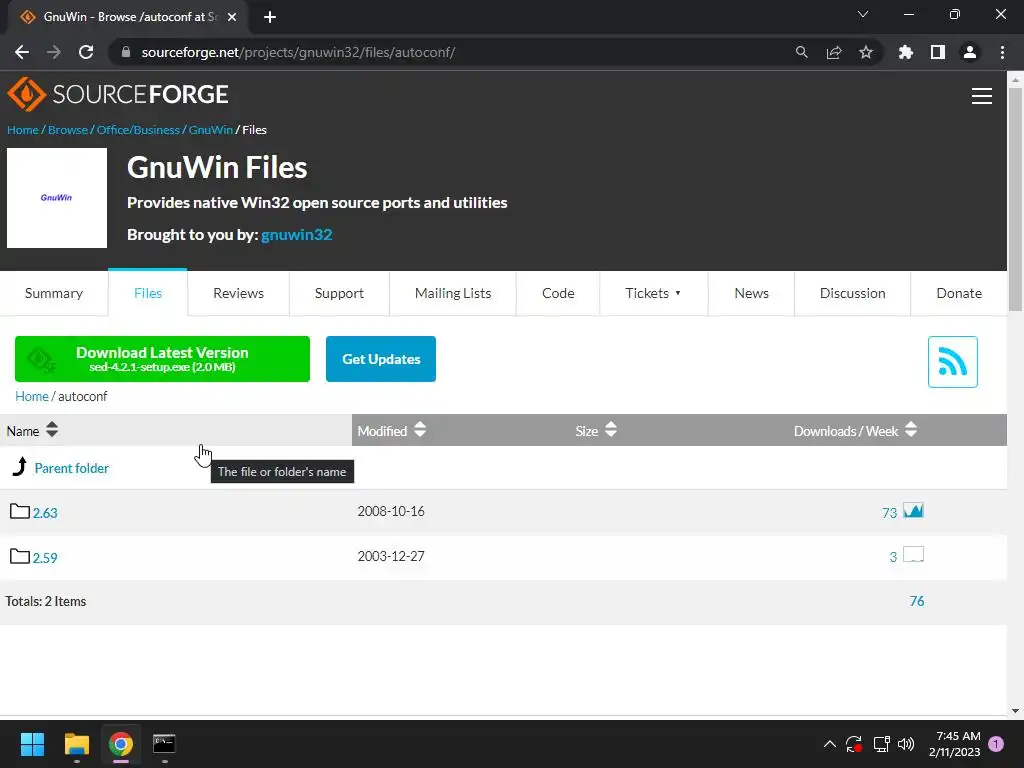Open Chrome three-dot menu
Viewport: 1024px width, 768px height.
pos(1002,52)
